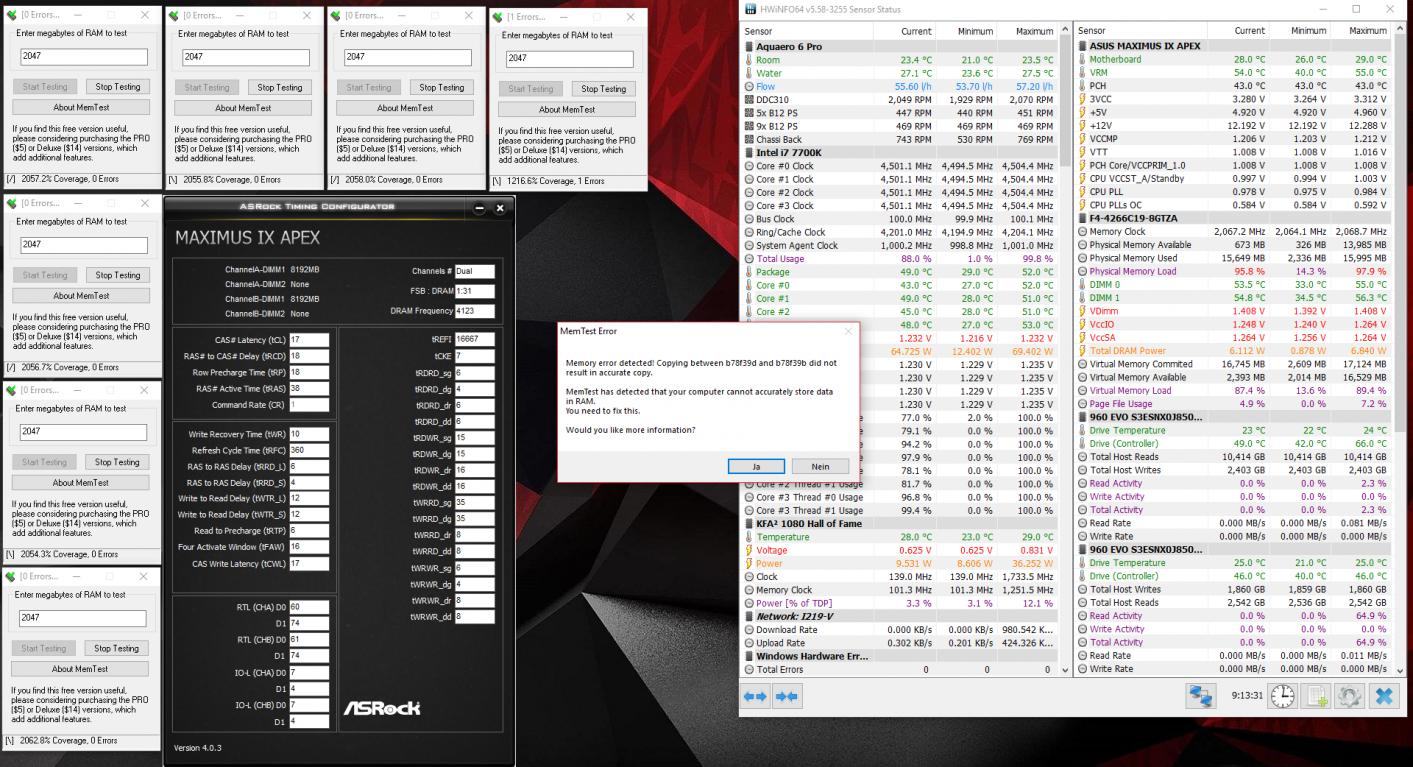Minimize the ASRock Timing Configurator
Image resolution: width=1413 pixels, height=767 pixels.
click(x=479, y=207)
